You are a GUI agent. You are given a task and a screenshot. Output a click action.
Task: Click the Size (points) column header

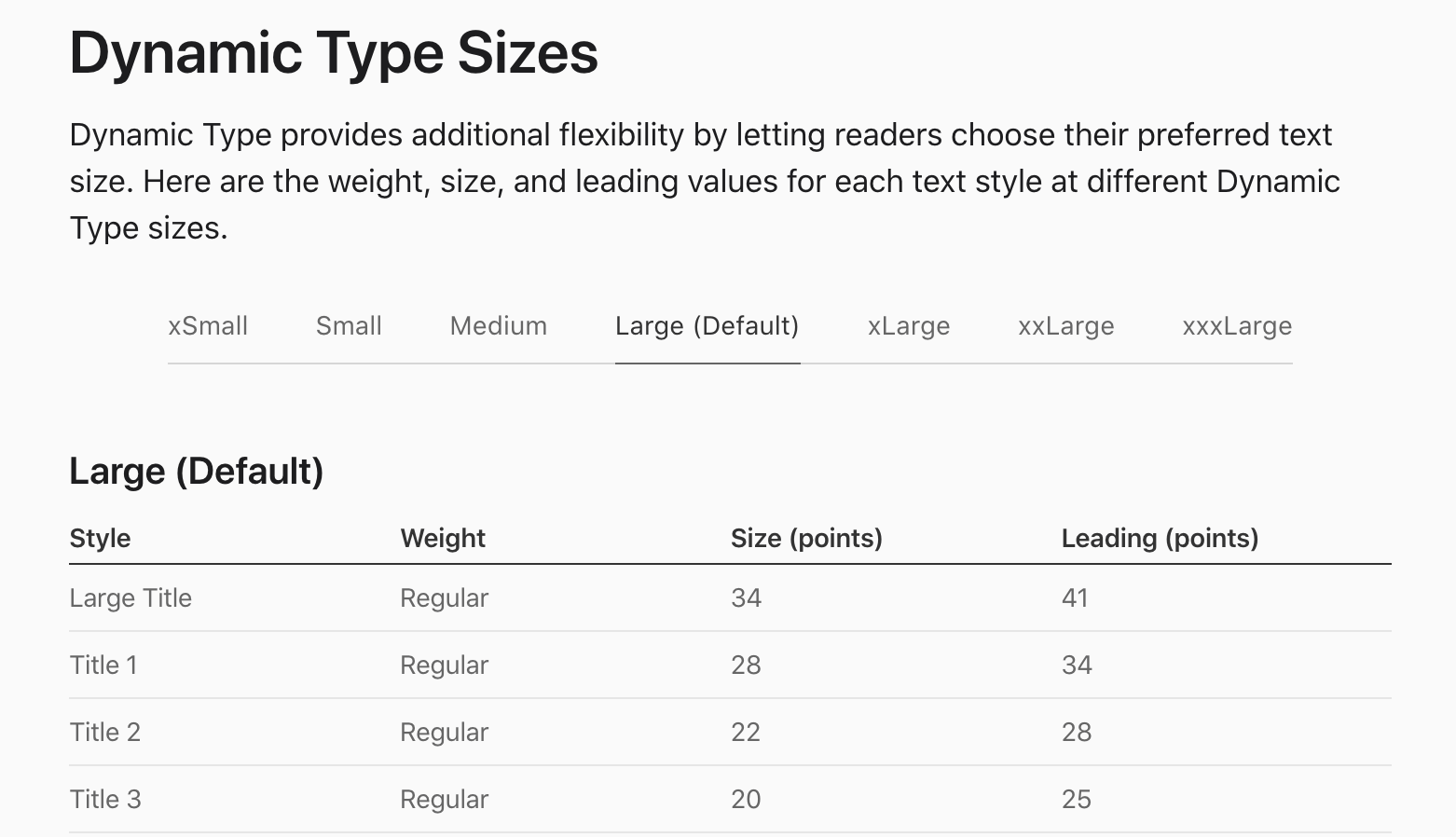806,539
